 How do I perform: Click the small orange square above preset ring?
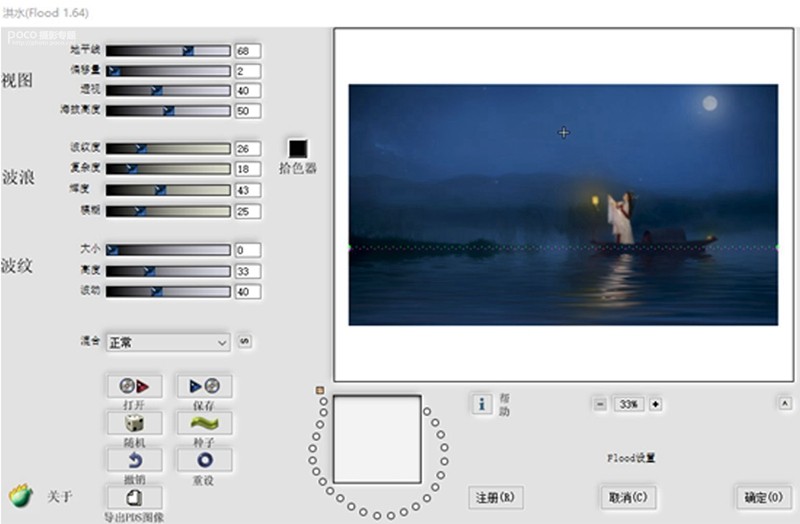(x=320, y=390)
